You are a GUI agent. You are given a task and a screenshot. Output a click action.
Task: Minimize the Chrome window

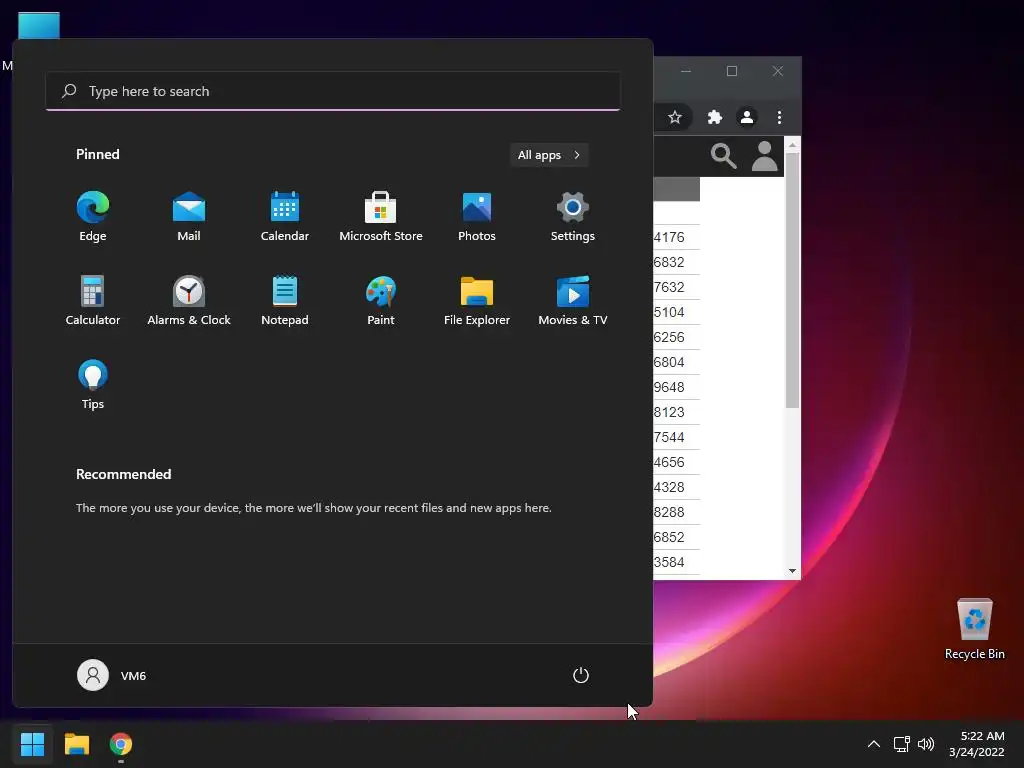[x=686, y=71]
